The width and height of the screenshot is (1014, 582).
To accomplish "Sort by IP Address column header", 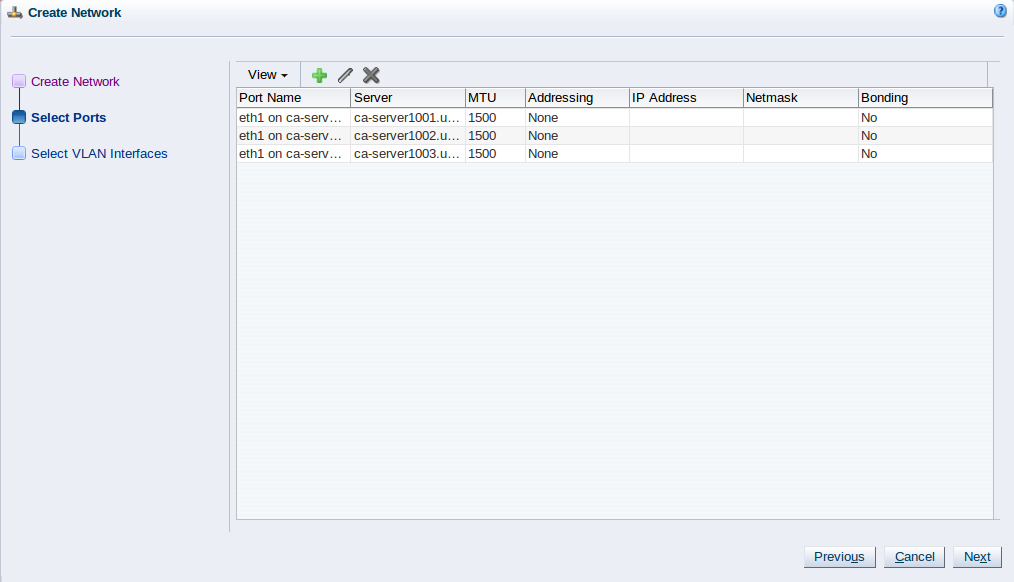I will (686, 98).
